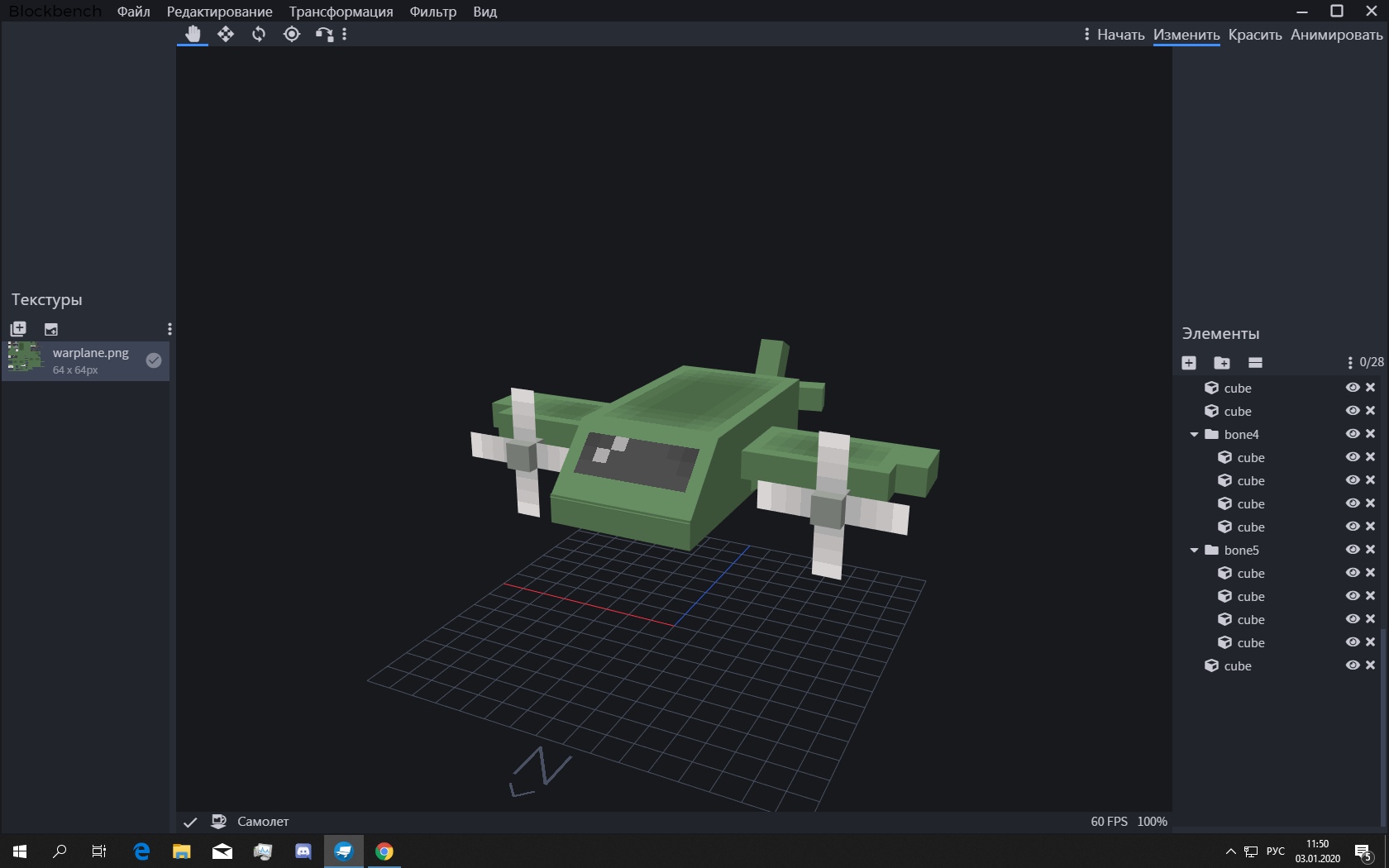Click the X export icon for bone4
Screen dimensions: 1389x868
[1370, 434]
